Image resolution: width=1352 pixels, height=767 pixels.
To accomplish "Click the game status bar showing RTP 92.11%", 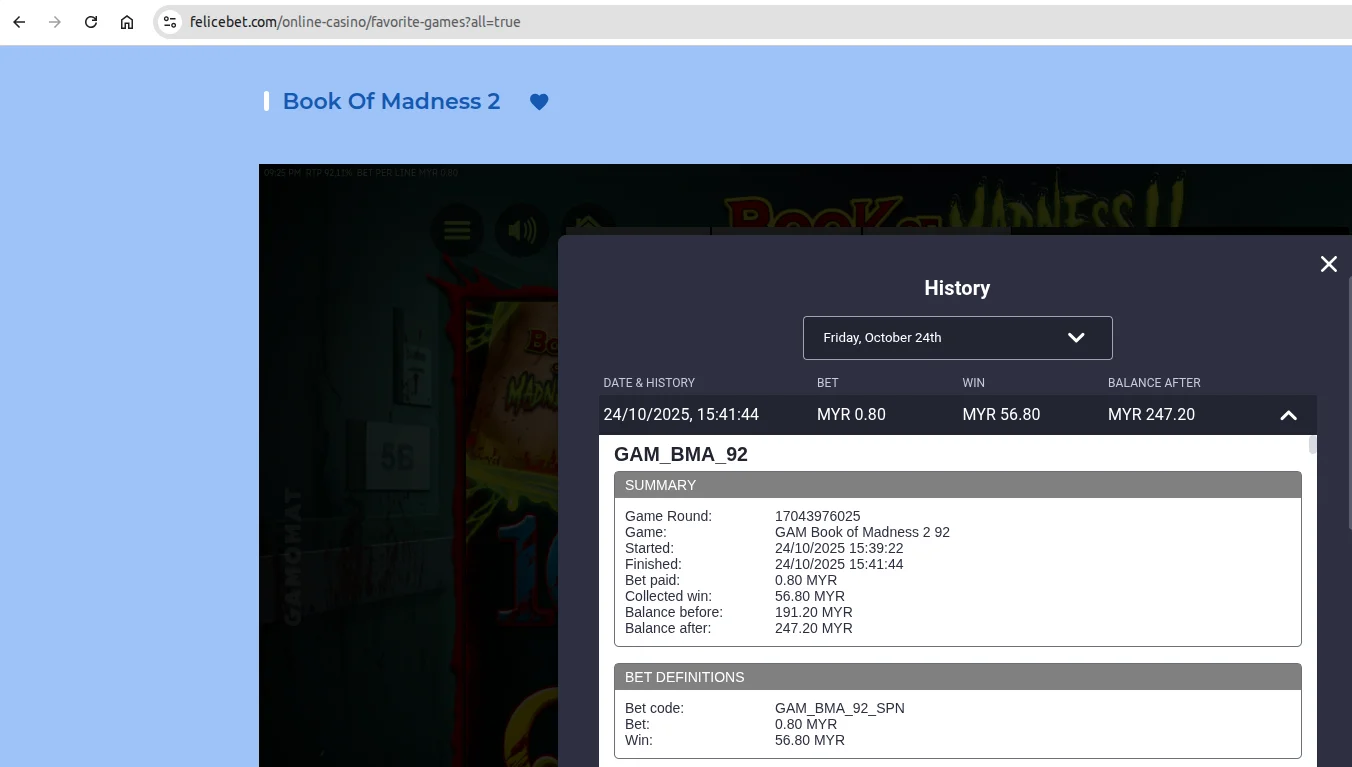I will tap(361, 173).
